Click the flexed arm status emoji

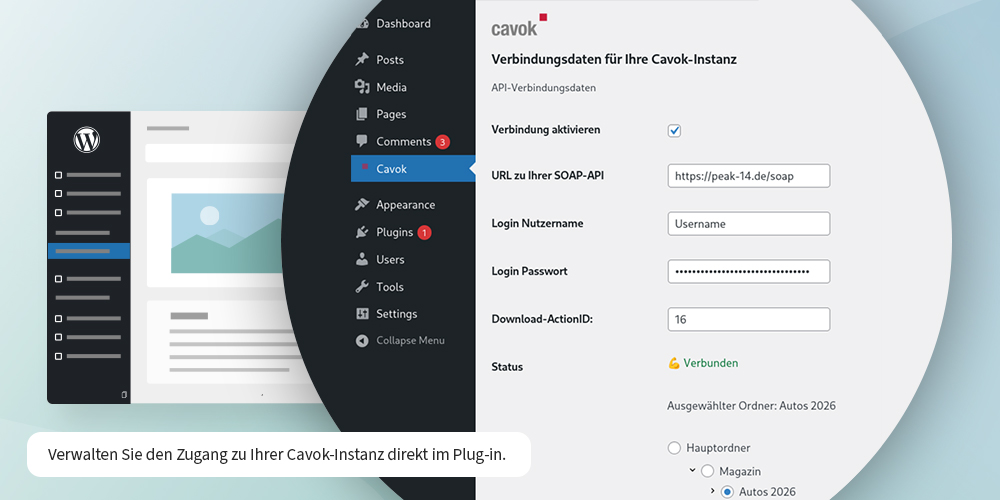coord(674,363)
